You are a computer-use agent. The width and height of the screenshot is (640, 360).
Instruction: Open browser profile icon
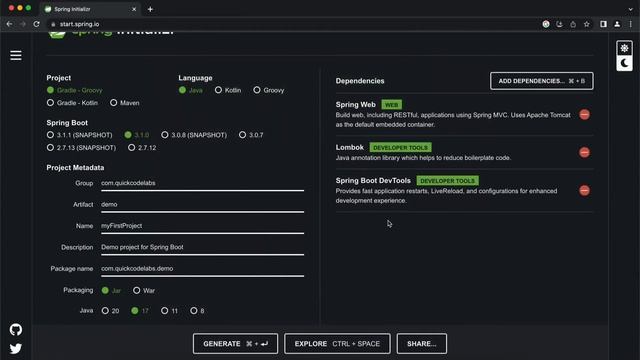tap(617, 24)
